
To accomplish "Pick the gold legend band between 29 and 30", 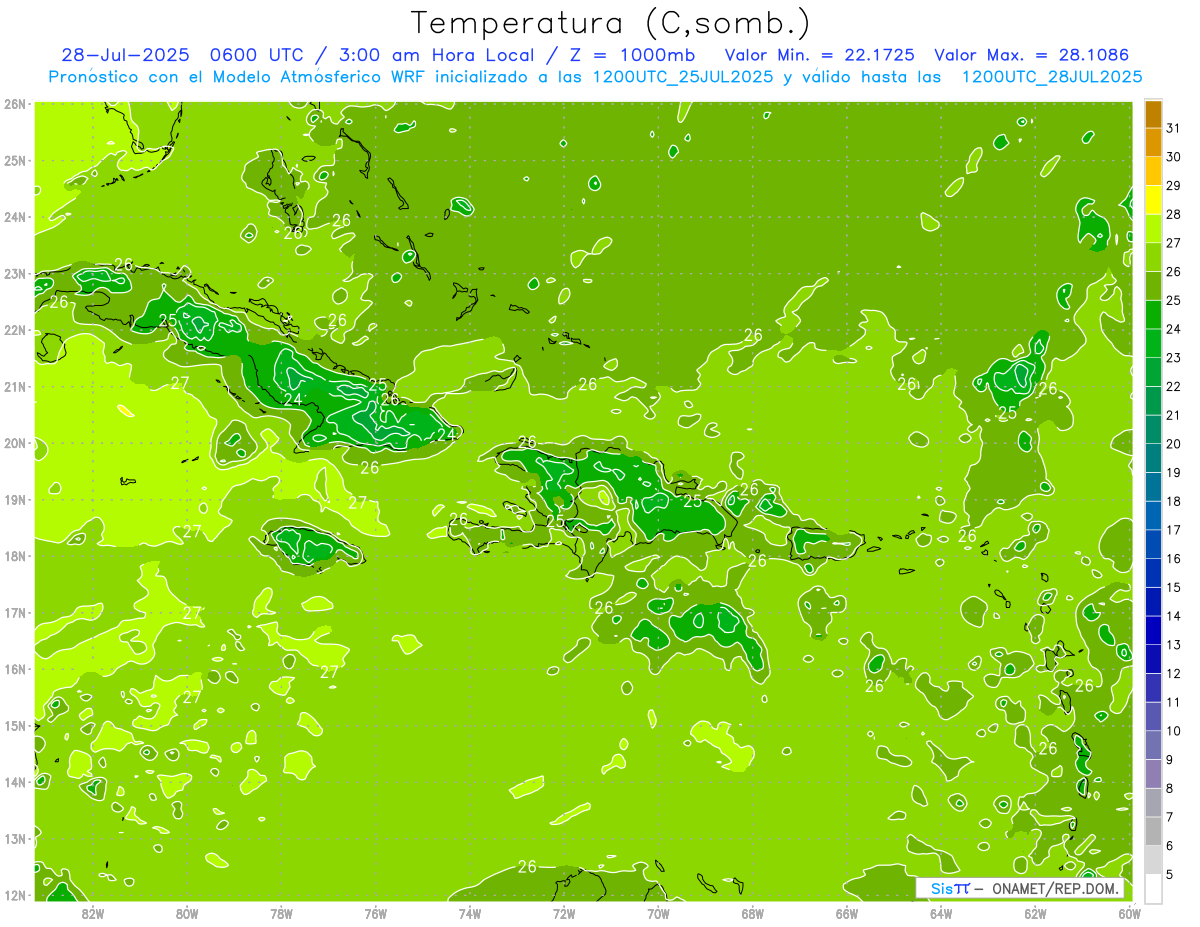I will click(x=1153, y=171).
